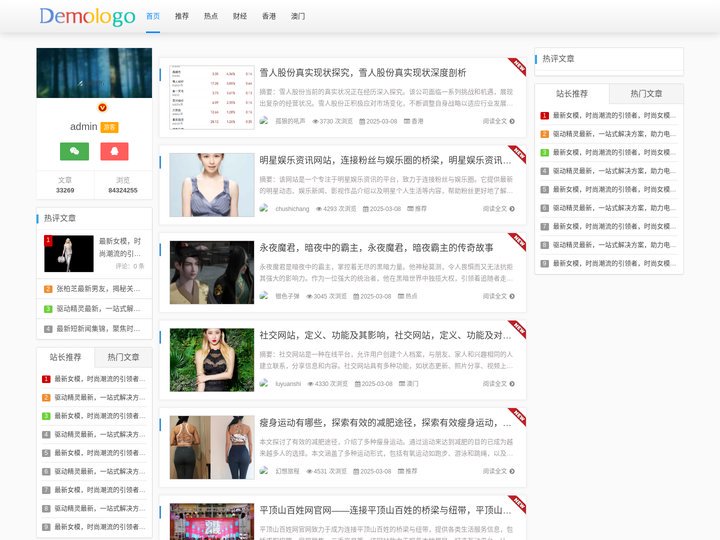Open 最新短新闻集锦 hot comment article

tap(98, 329)
